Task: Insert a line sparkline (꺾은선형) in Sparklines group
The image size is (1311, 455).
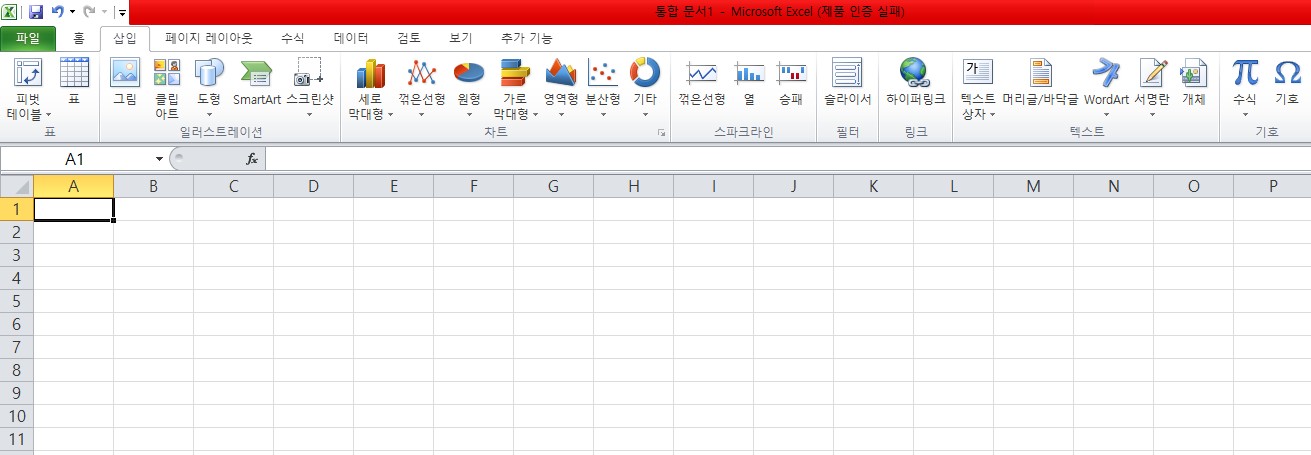Action: pos(702,82)
